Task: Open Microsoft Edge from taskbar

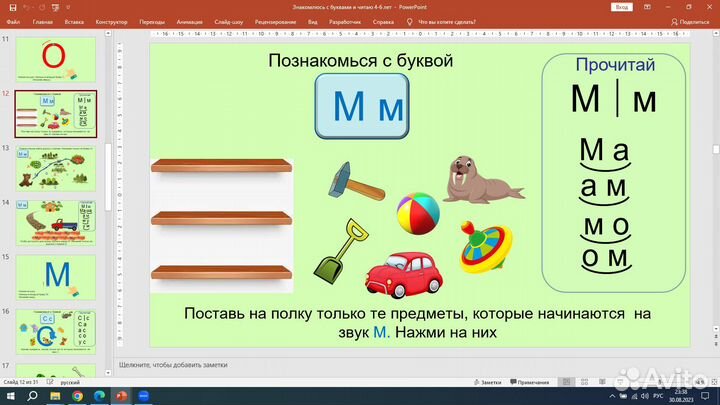Action: pyautogui.click(x=99, y=396)
